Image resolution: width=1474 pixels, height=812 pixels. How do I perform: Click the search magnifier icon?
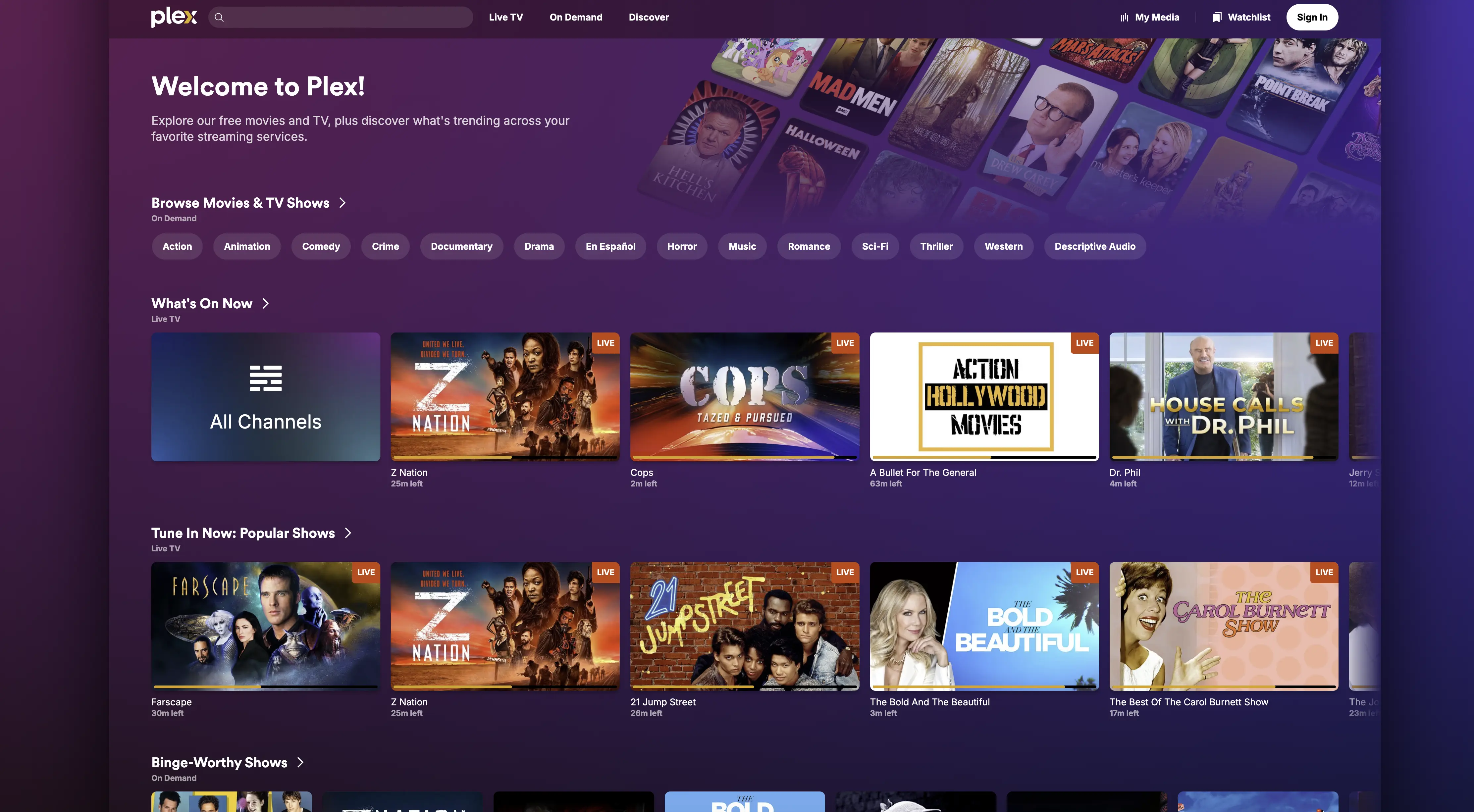[x=219, y=17]
